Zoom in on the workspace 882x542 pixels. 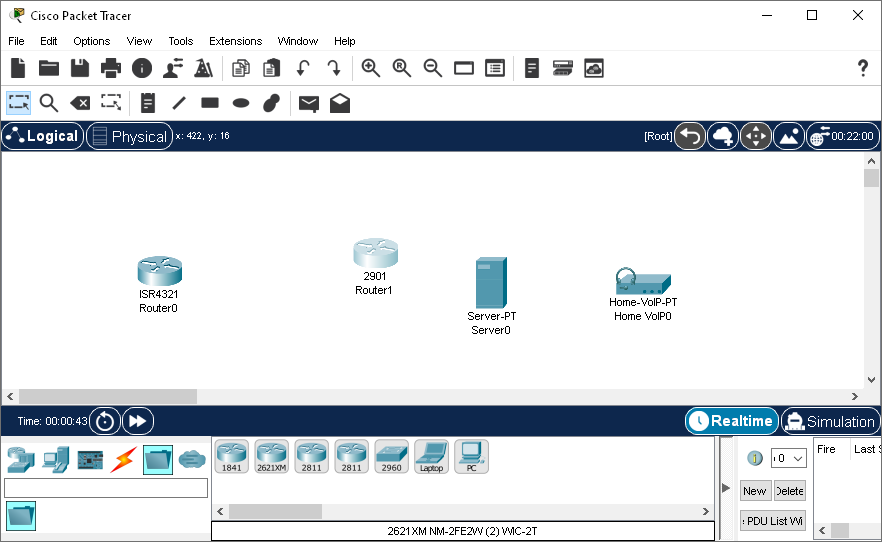click(x=371, y=68)
